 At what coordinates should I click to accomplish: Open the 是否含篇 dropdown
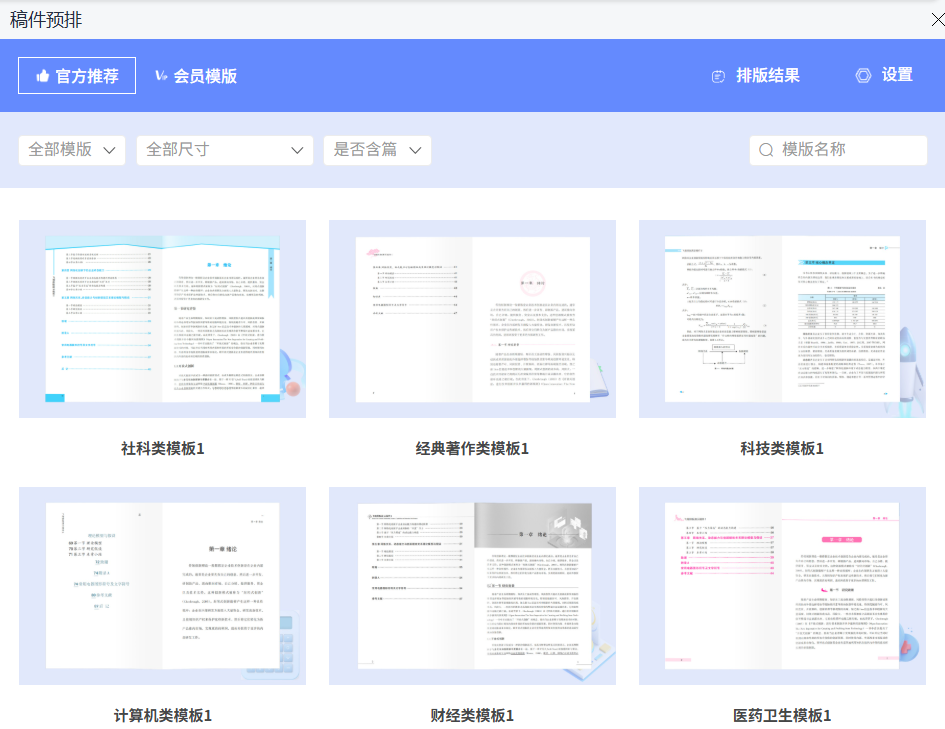[377, 150]
